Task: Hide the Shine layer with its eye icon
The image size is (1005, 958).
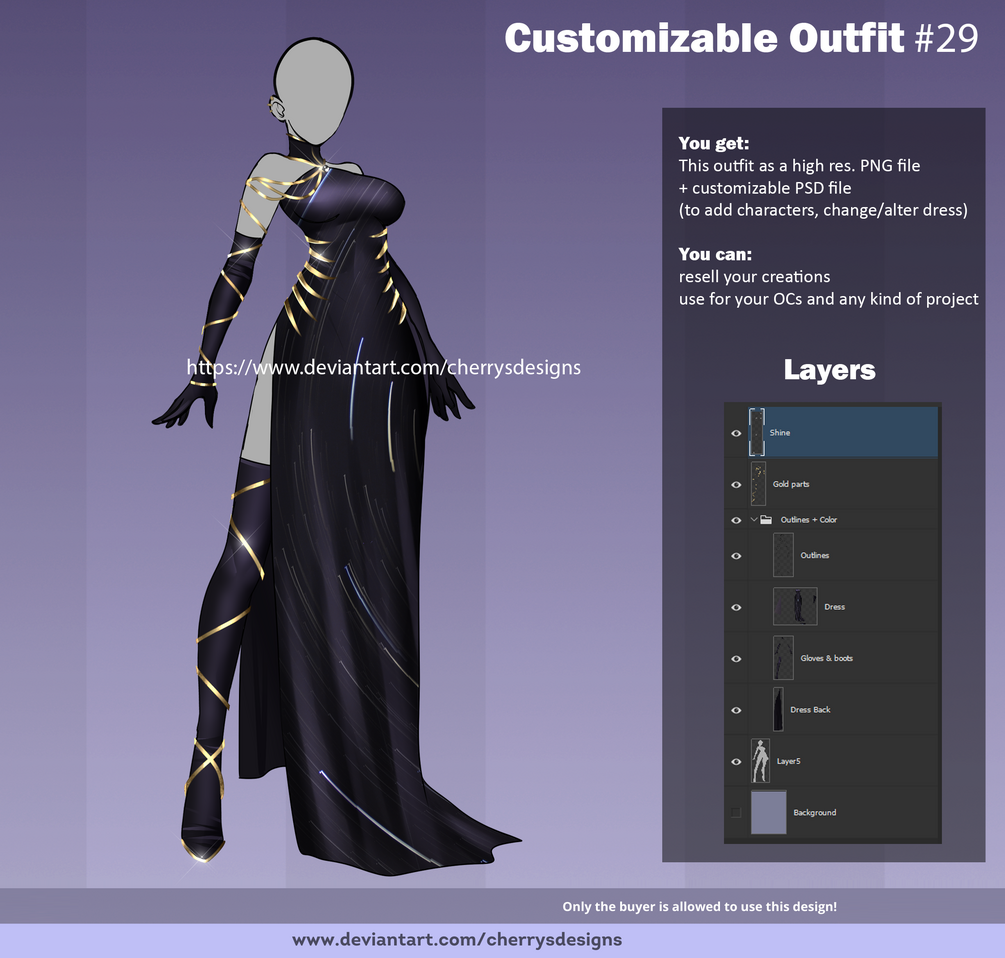Action: point(736,433)
